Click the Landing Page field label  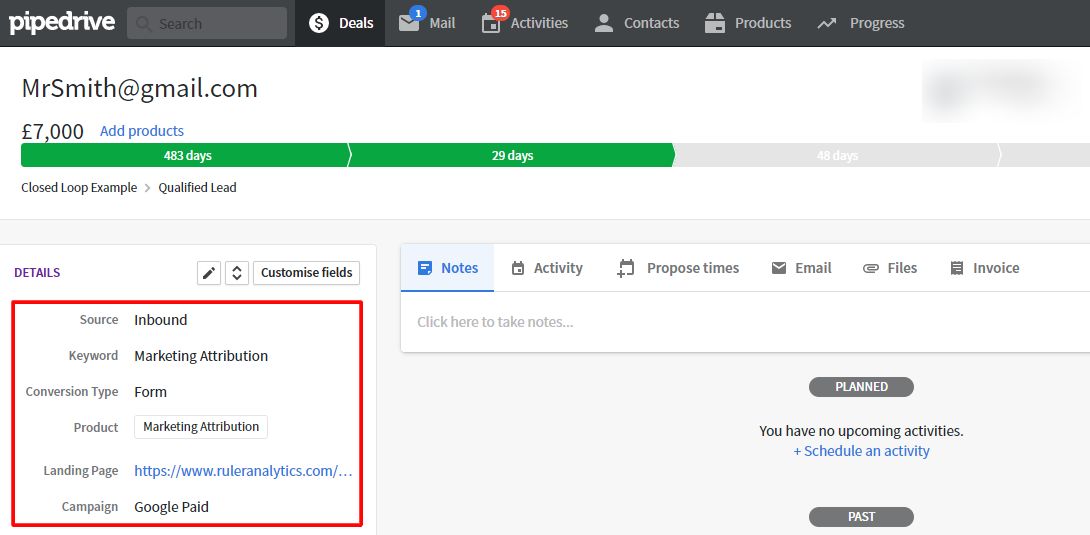81,471
